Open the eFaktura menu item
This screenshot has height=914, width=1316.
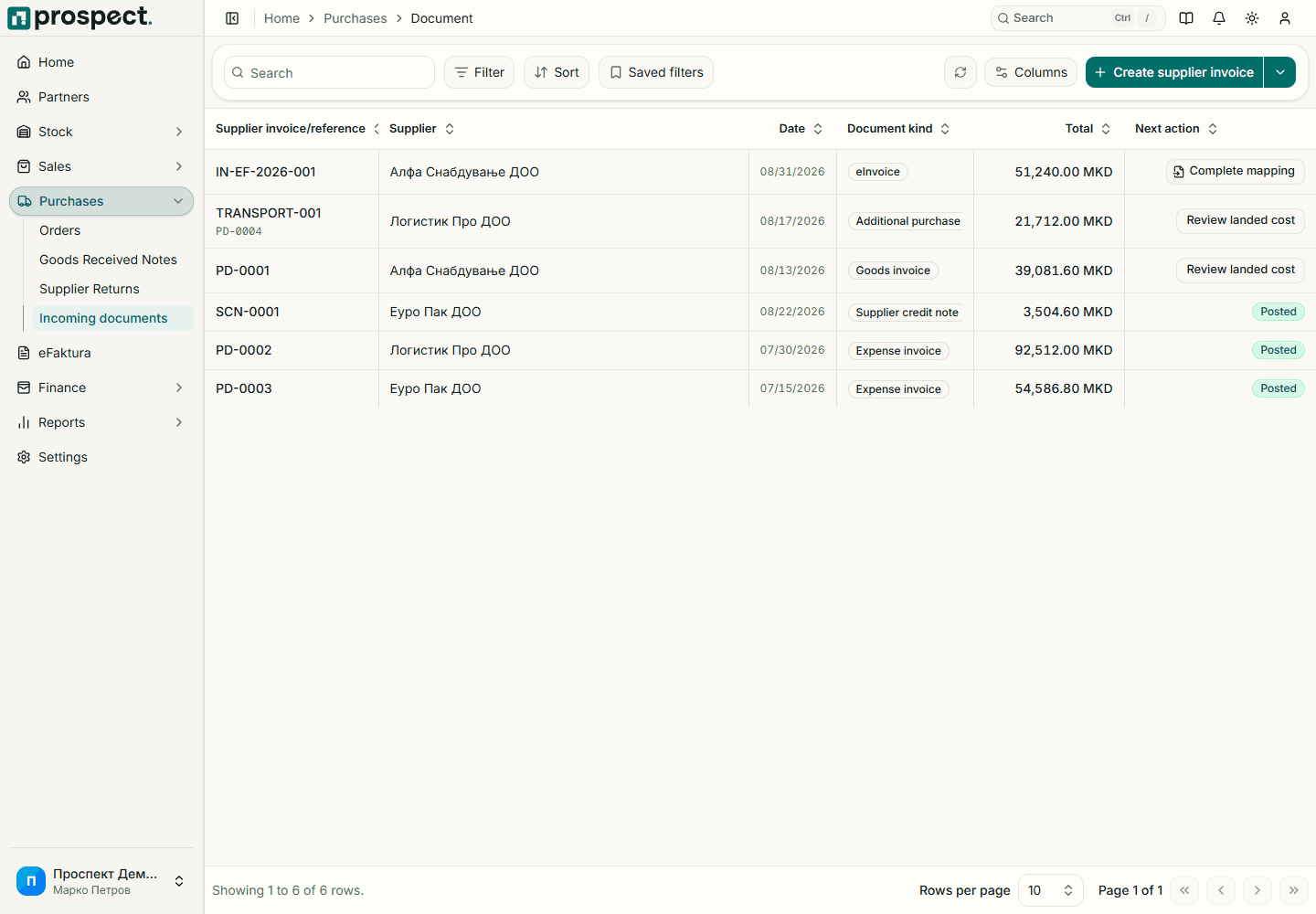coord(101,353)
